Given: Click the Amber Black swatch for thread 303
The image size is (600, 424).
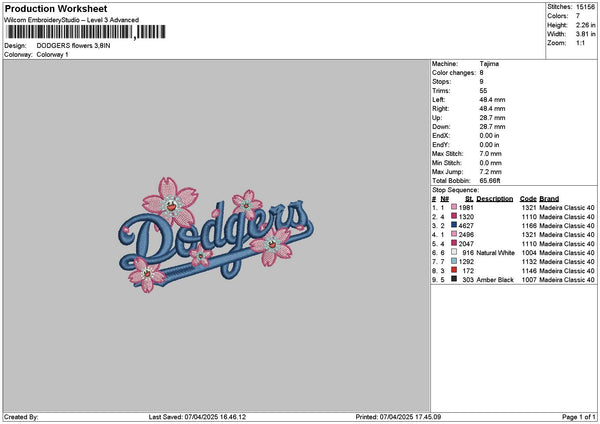Looking at the screenshot, I should [454, 279].
